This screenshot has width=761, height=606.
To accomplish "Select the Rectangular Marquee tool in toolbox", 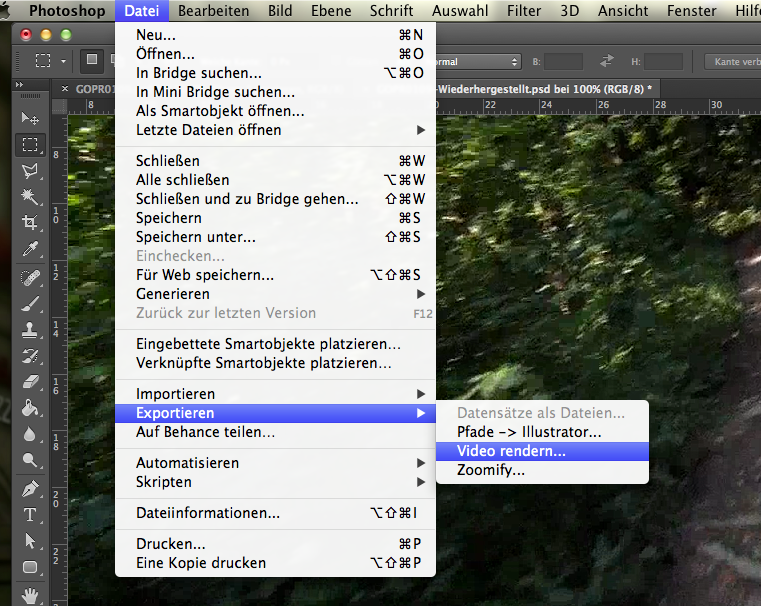I will 30,145.
